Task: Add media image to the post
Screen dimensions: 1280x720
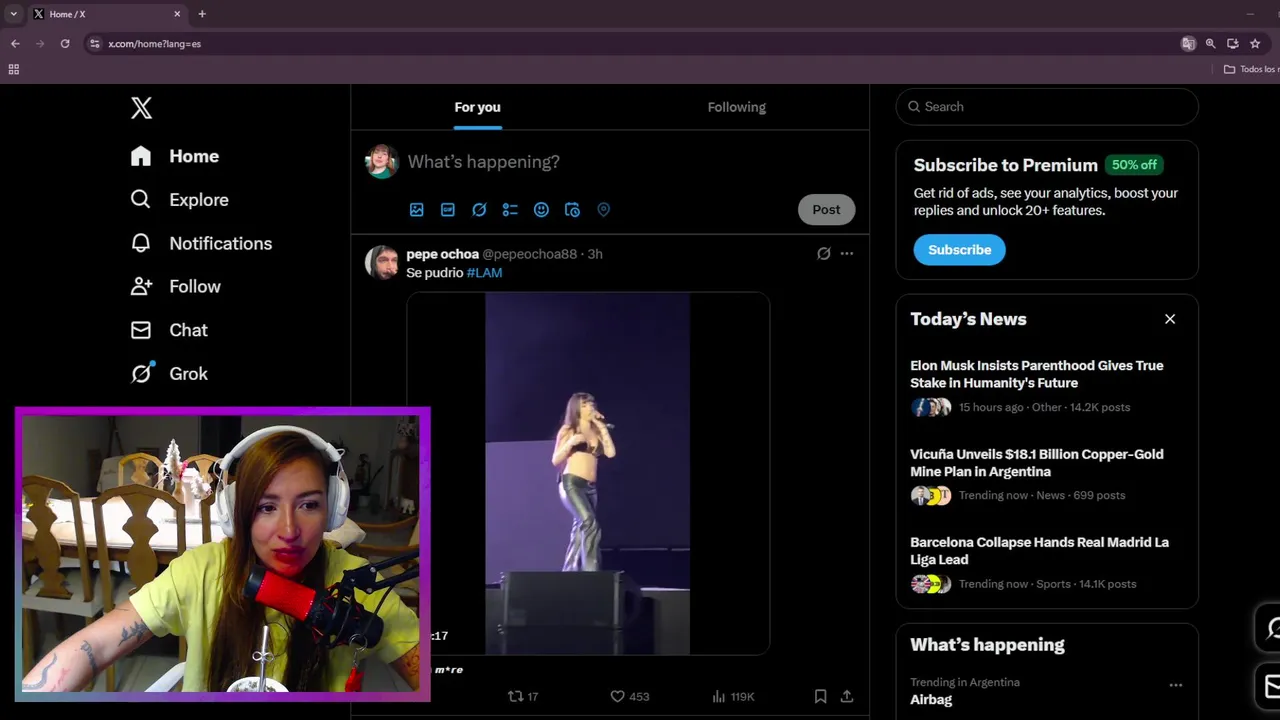Action: point(417,210)
